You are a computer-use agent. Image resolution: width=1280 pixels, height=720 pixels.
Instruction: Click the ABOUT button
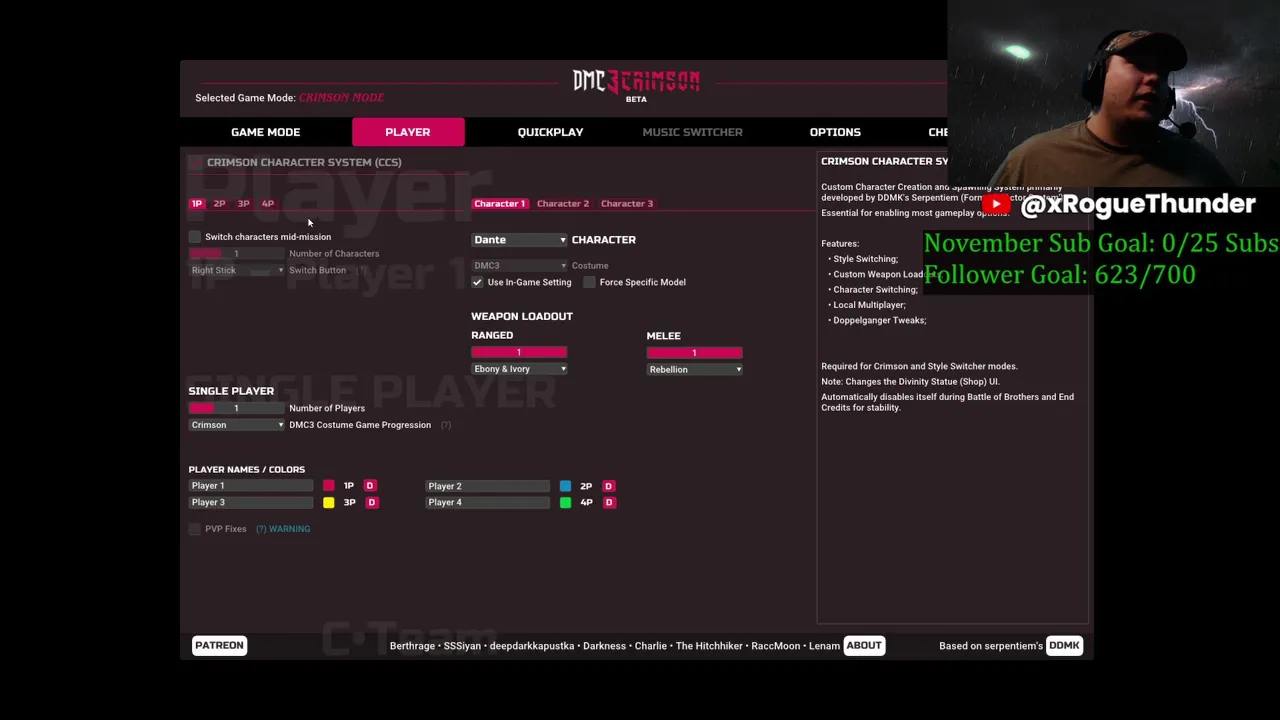pos(864,646)
